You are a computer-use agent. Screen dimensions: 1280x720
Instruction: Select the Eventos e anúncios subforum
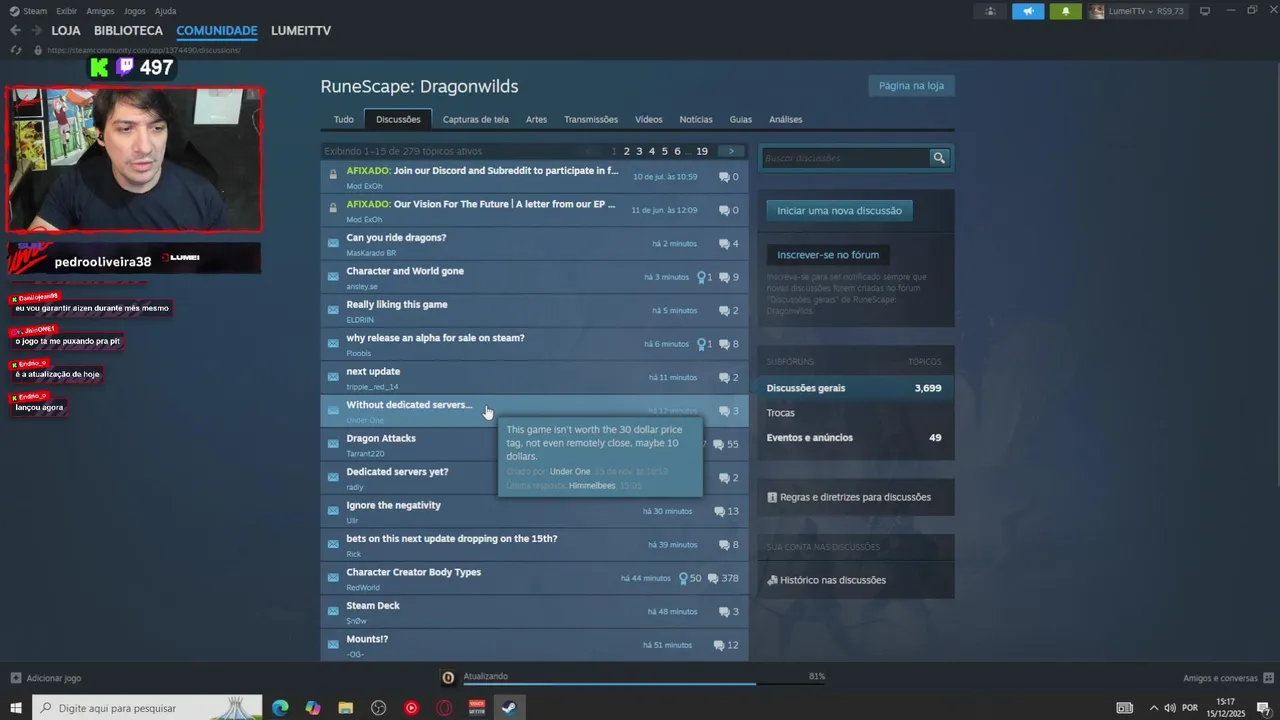[855, 438]
